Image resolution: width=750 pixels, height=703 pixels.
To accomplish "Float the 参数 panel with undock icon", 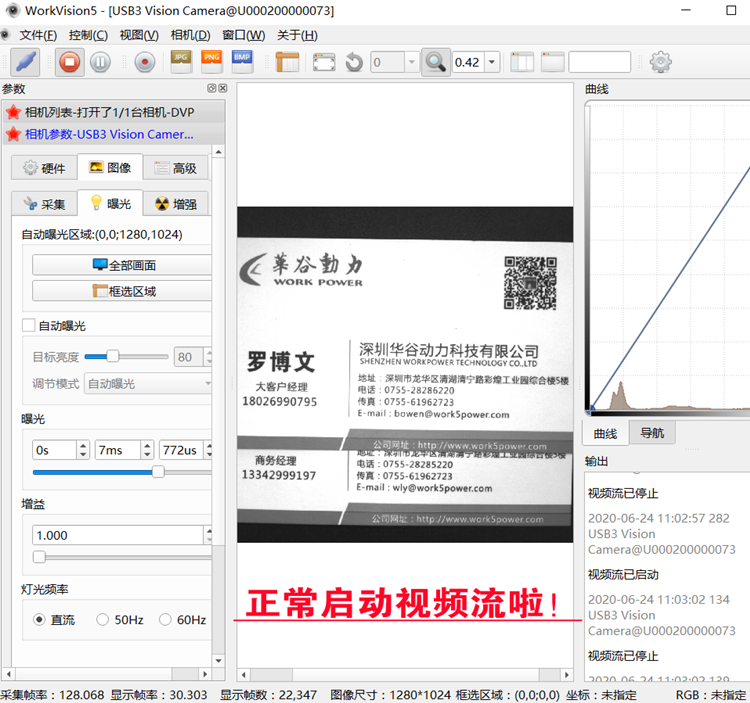I will point(211,88).
